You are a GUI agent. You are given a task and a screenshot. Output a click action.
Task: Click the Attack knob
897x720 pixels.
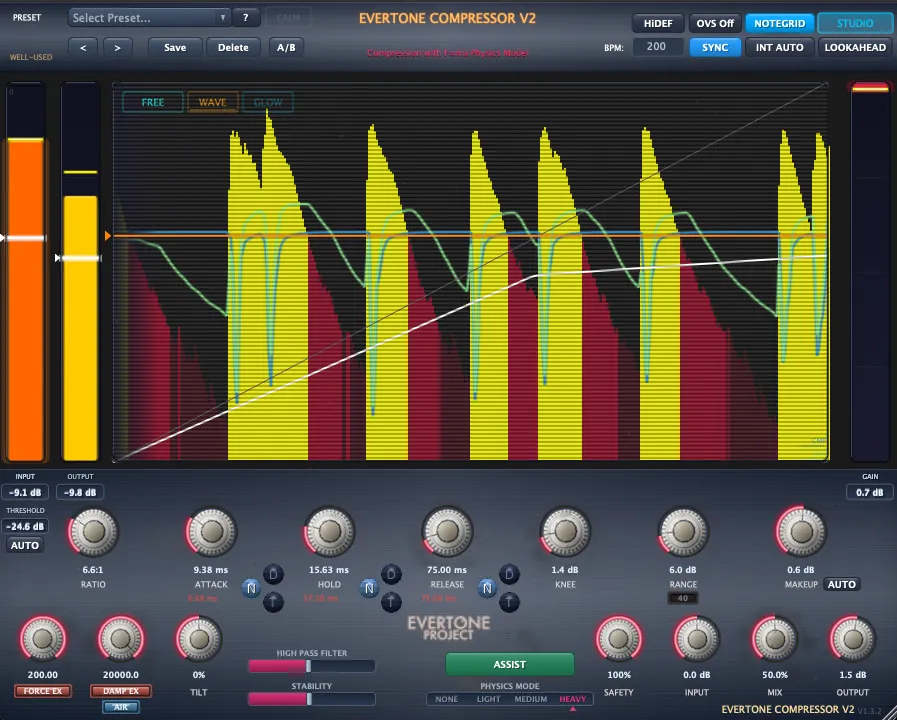coord(211,532)
